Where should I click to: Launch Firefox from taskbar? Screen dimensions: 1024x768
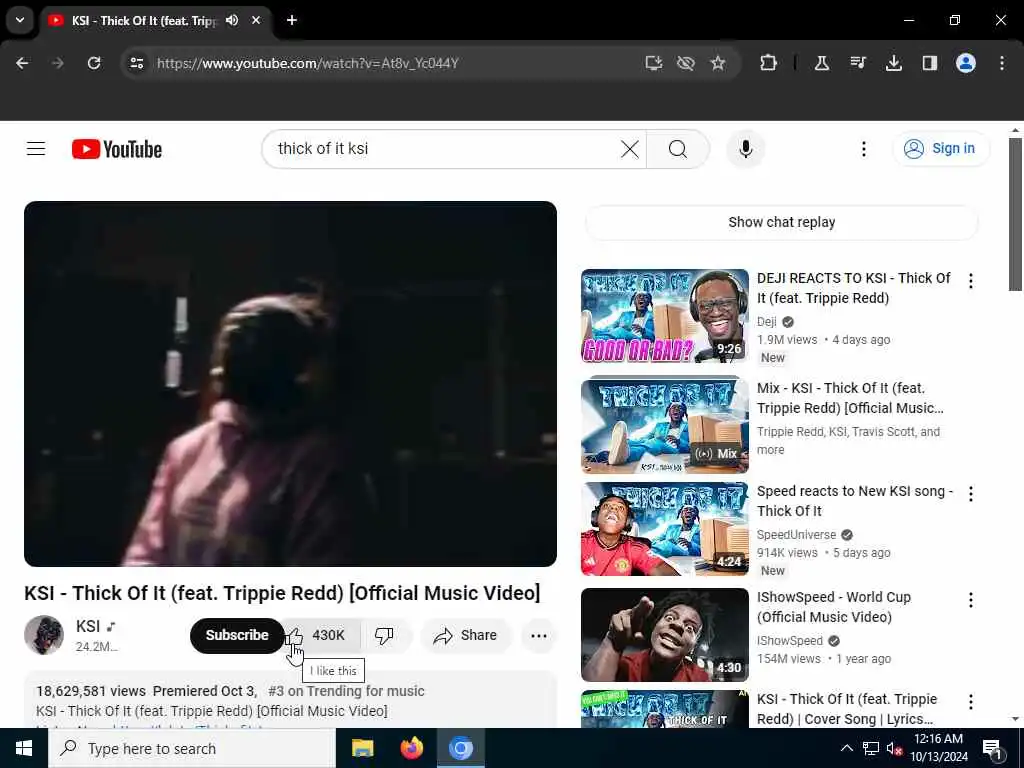[411, 748]
